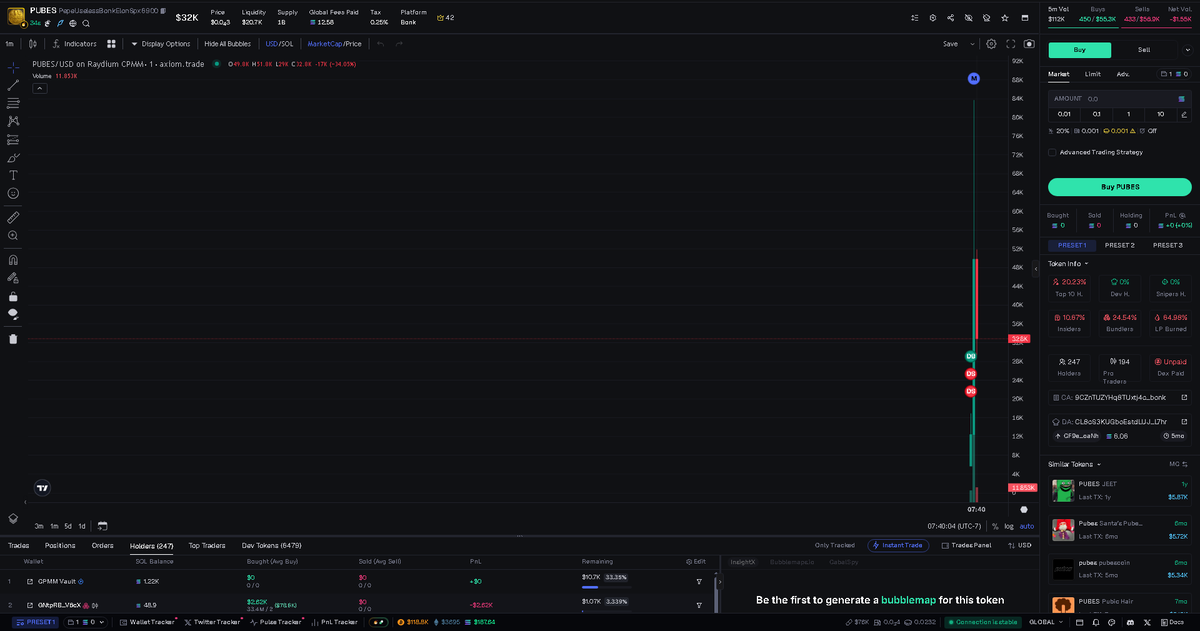The width and height of the screenshot is (1200, 631).
Task: Filter the GPMM Vault holder row
Action: [x=699, y=581]
